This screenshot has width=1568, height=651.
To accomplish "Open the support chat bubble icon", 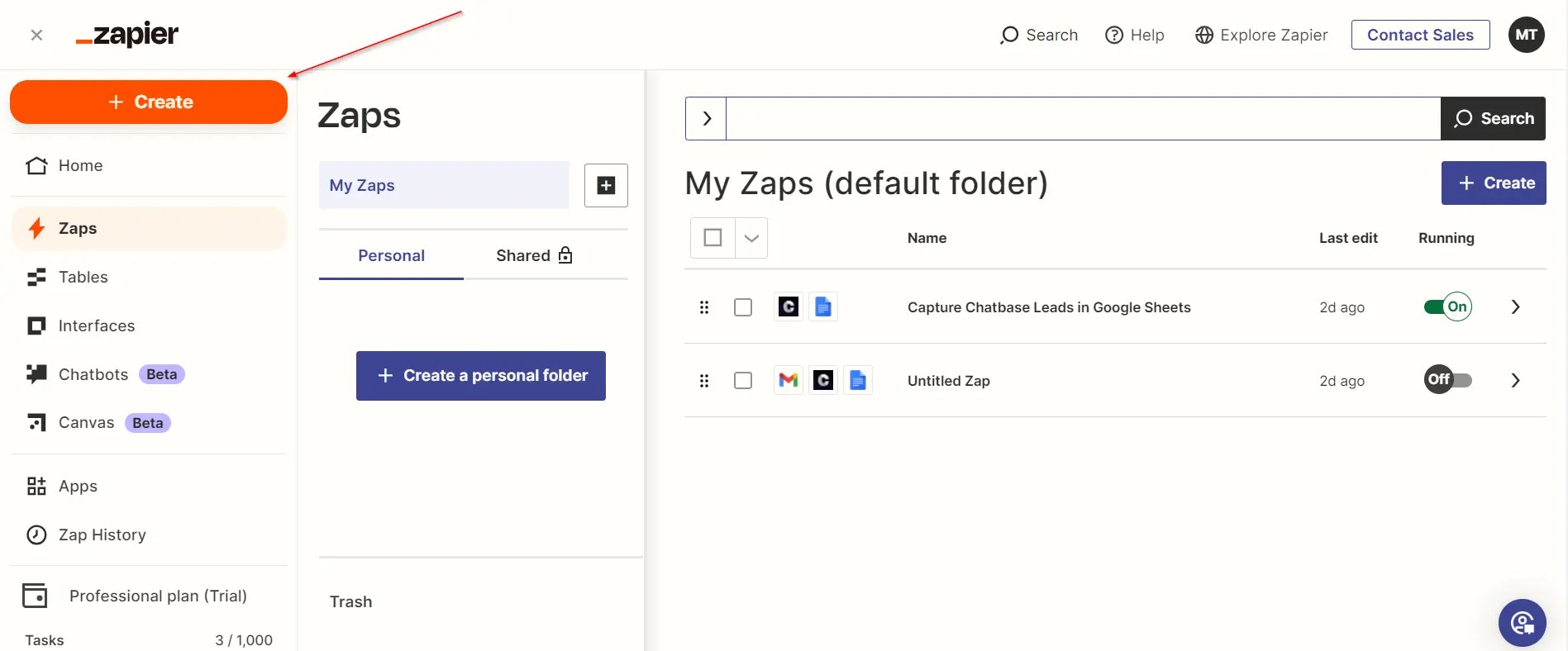I will tap(1522, 623).
